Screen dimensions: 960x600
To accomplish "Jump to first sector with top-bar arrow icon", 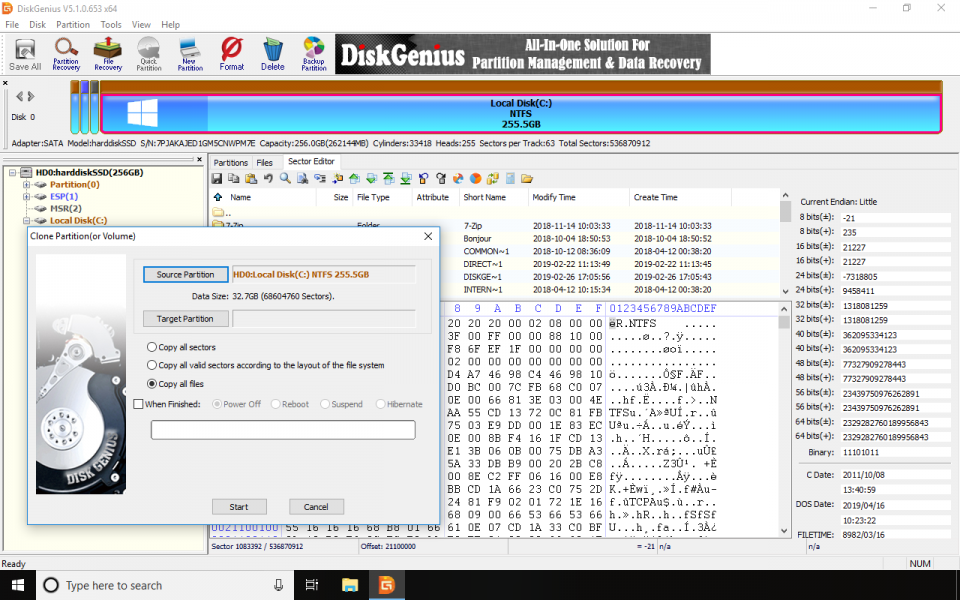I will tap(388, 179).
